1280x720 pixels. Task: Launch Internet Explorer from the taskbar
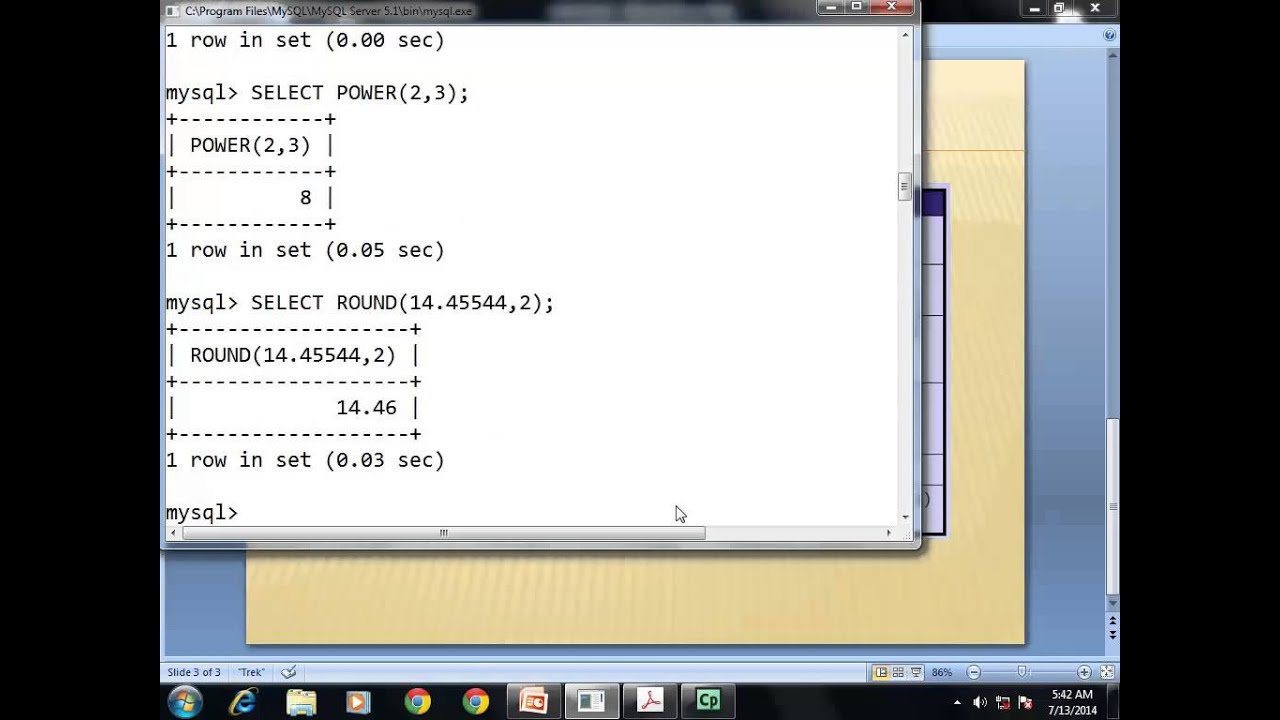coord(242,702)
